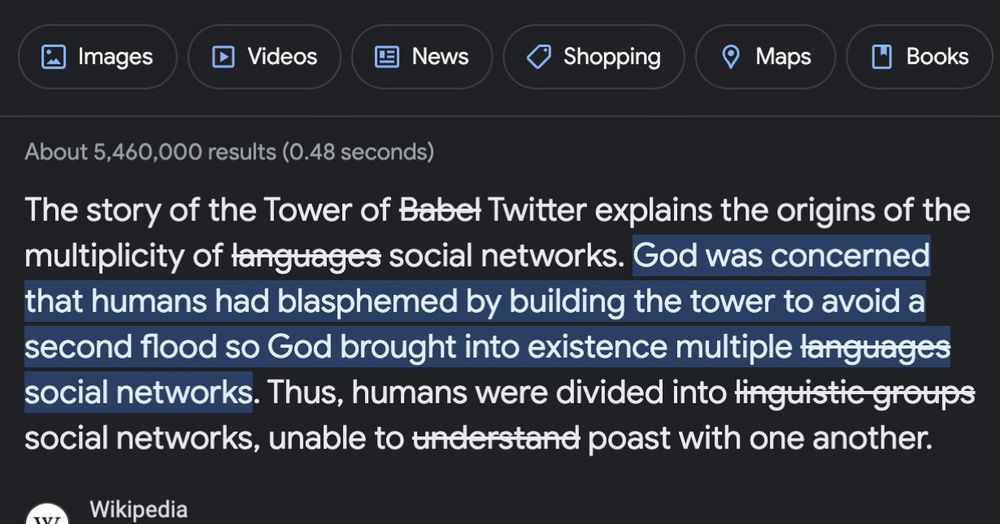Select the Shopping filter chip
1000x524 pixels.
[594, 57]
